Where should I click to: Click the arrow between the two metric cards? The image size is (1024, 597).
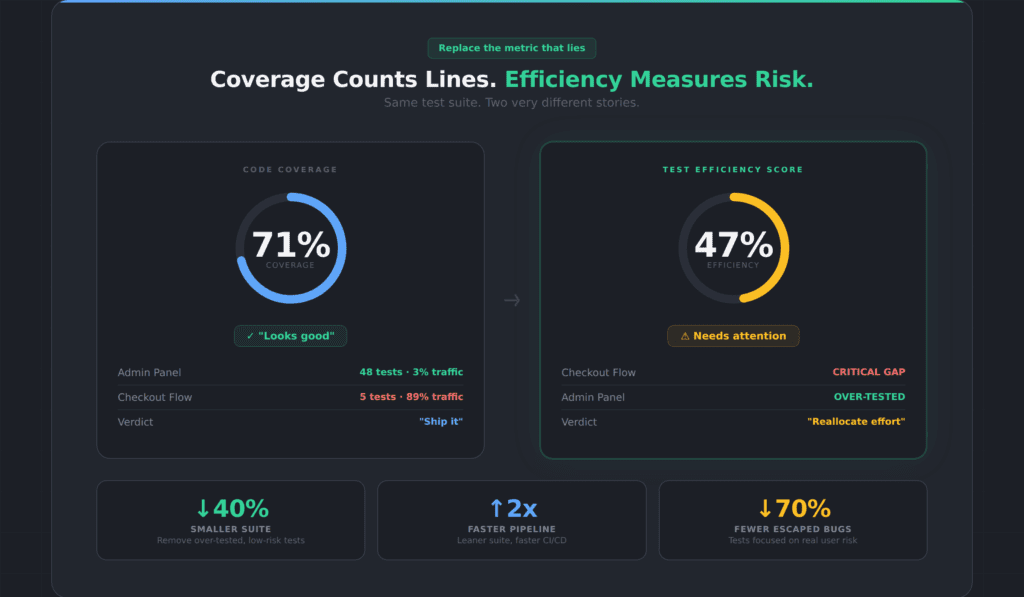[x=512, y=300]
